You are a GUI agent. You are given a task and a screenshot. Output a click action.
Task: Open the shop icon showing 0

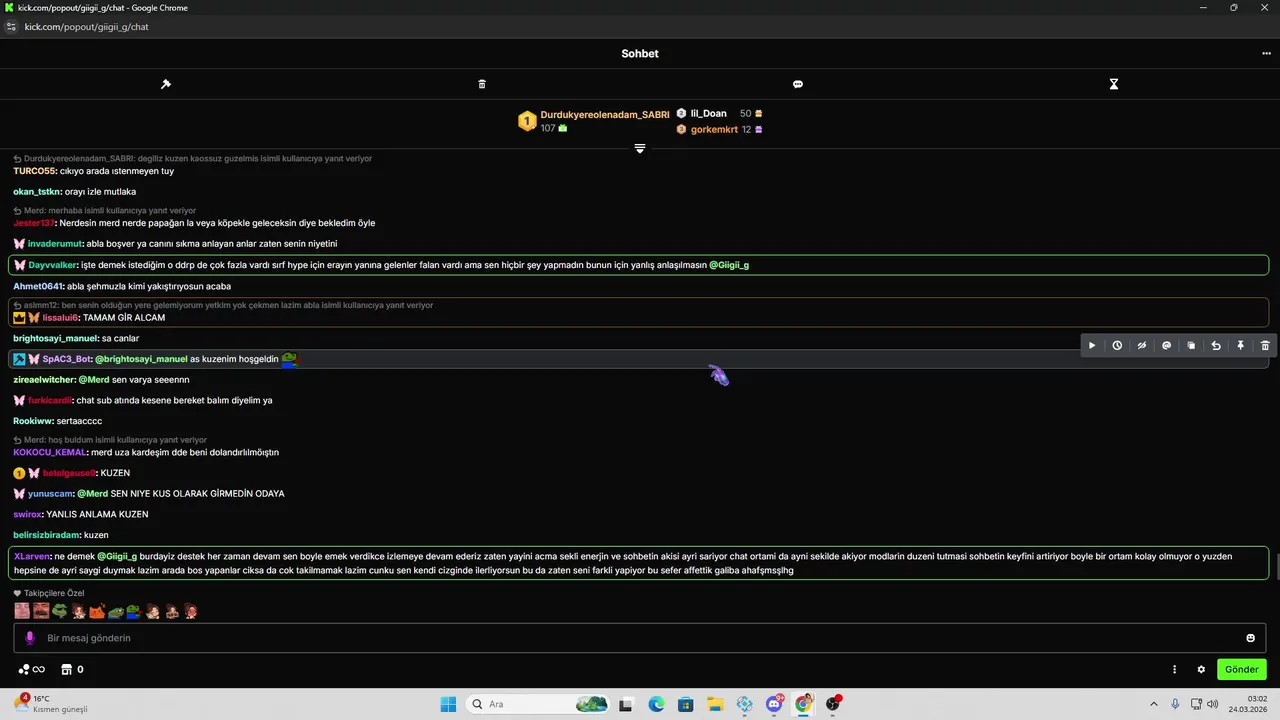tap(72, 670)
